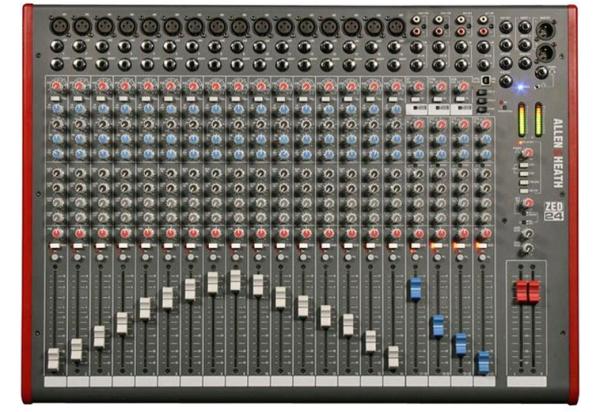Viewport: 600px width, 412px height.
Task: Click the label strip below the leftmost fader
Action: [53, 382]
